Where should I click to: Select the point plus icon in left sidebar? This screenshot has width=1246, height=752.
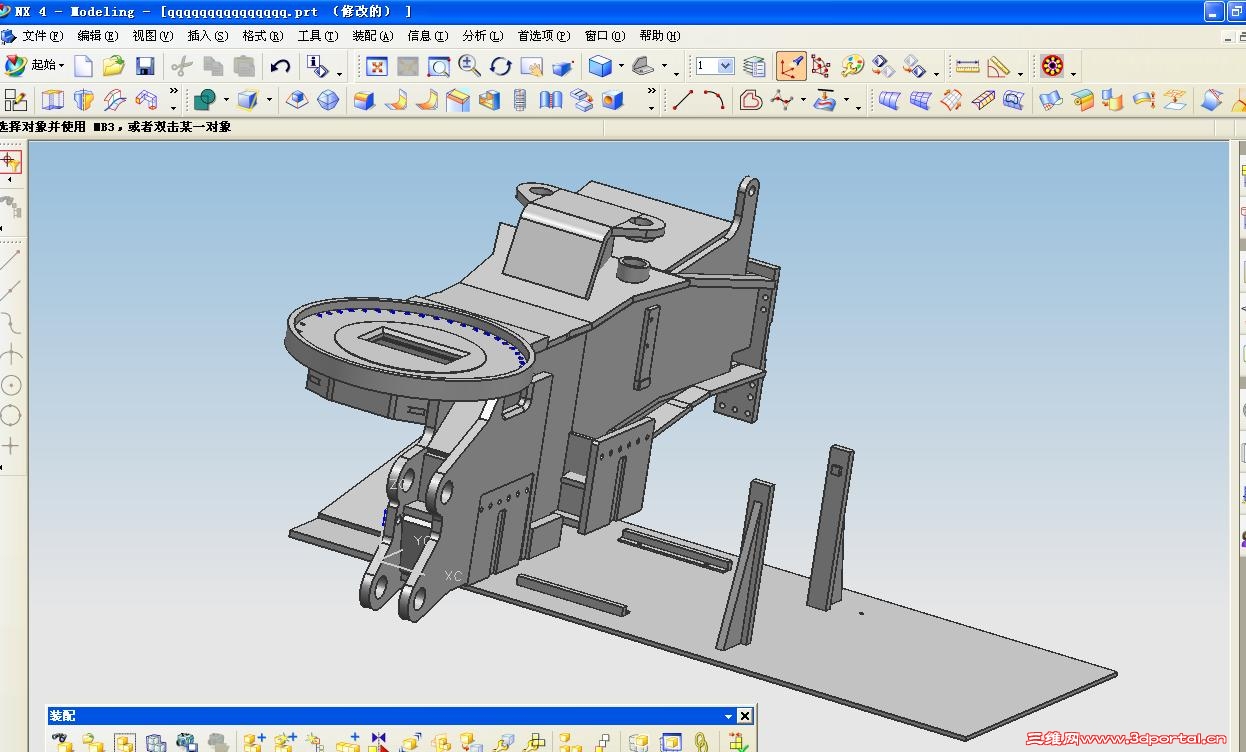pos(11,446)
